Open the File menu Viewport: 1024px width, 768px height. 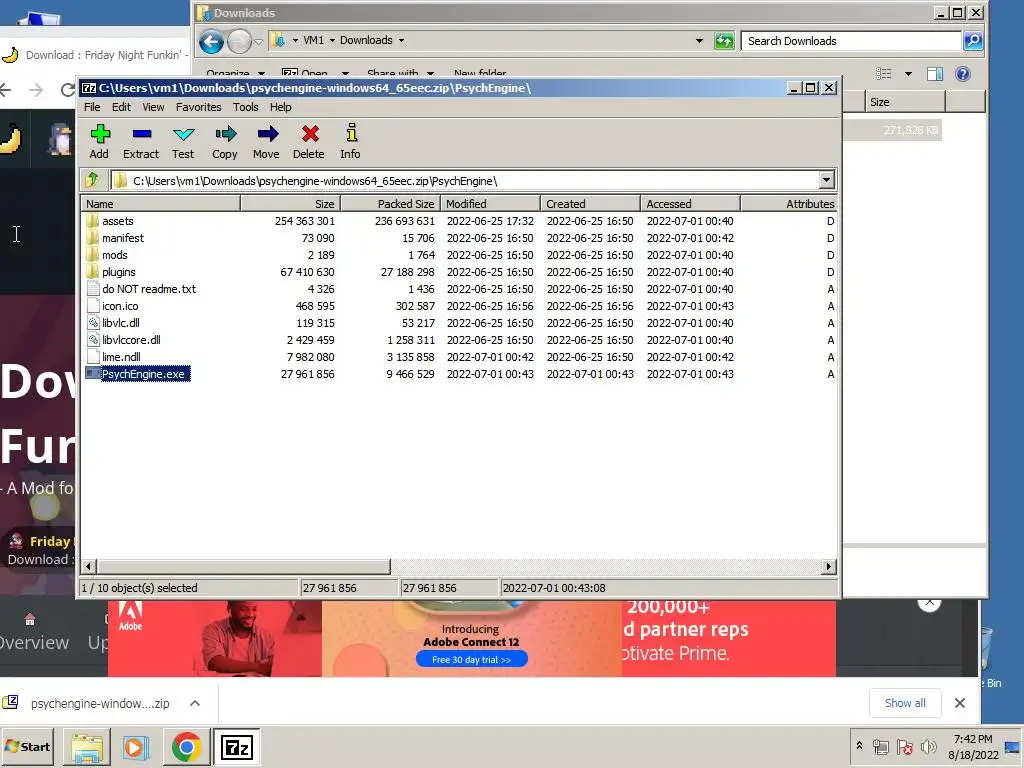[x=92, y=107]
